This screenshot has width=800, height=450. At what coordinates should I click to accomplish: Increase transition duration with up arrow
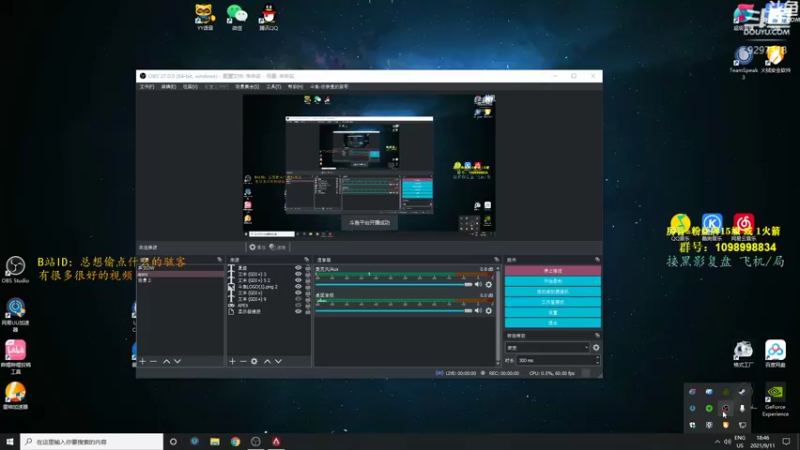597,358
